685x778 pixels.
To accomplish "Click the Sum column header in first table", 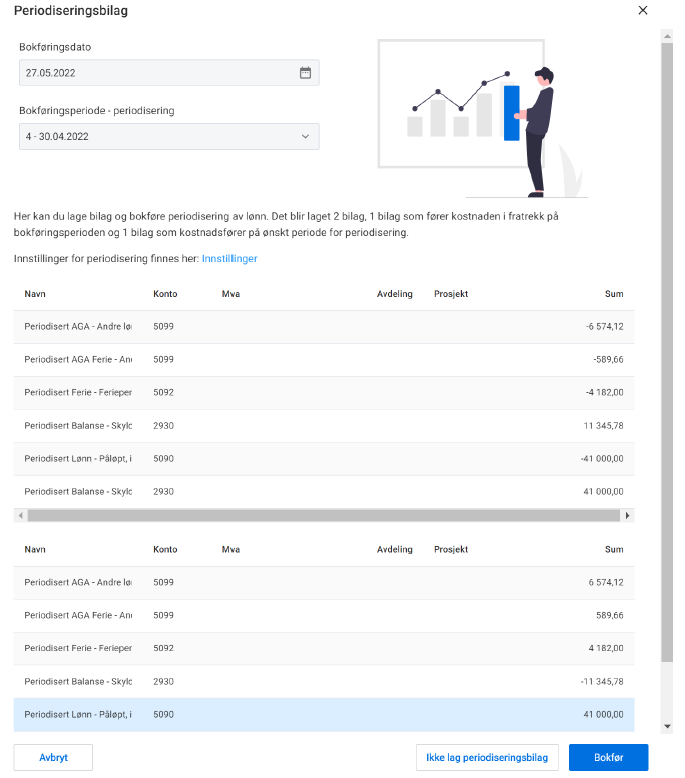I will [613, 294].
